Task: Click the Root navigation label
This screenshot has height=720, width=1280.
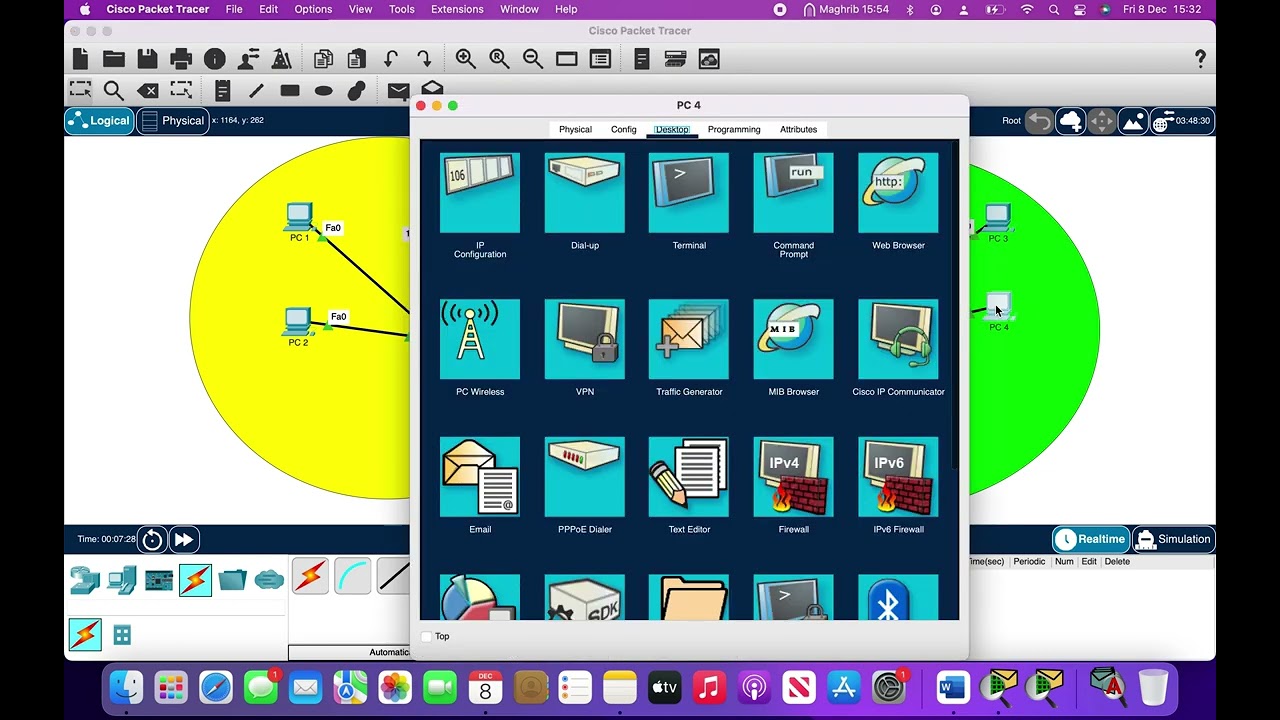Action: tap(1012, 121)
